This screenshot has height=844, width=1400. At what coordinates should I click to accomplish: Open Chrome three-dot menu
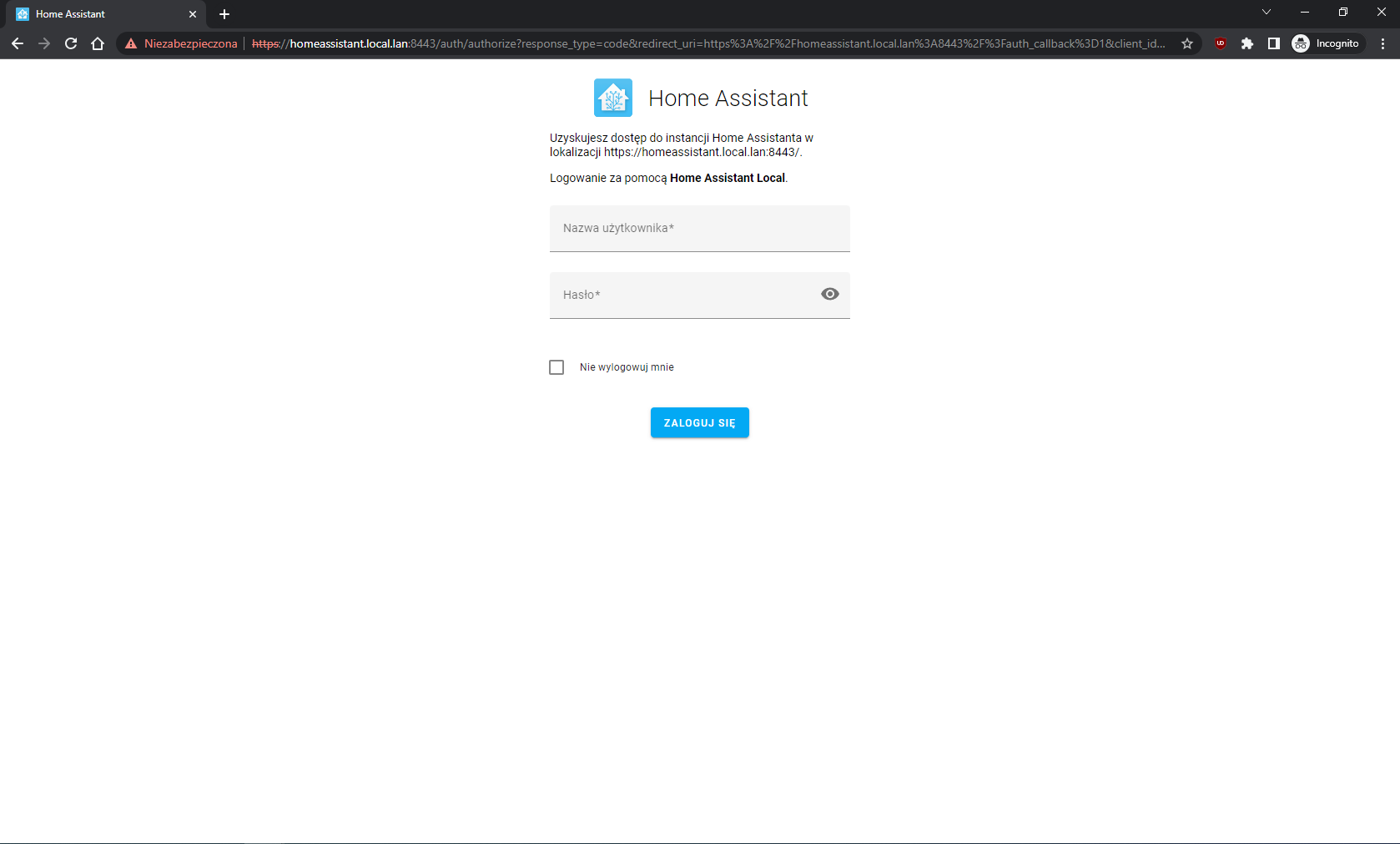pyautogui.click(x=1383, y=43)
